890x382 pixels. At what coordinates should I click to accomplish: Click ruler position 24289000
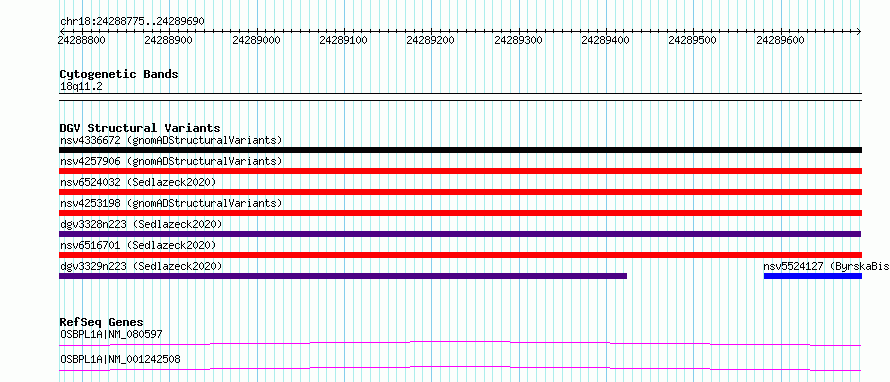257,40
